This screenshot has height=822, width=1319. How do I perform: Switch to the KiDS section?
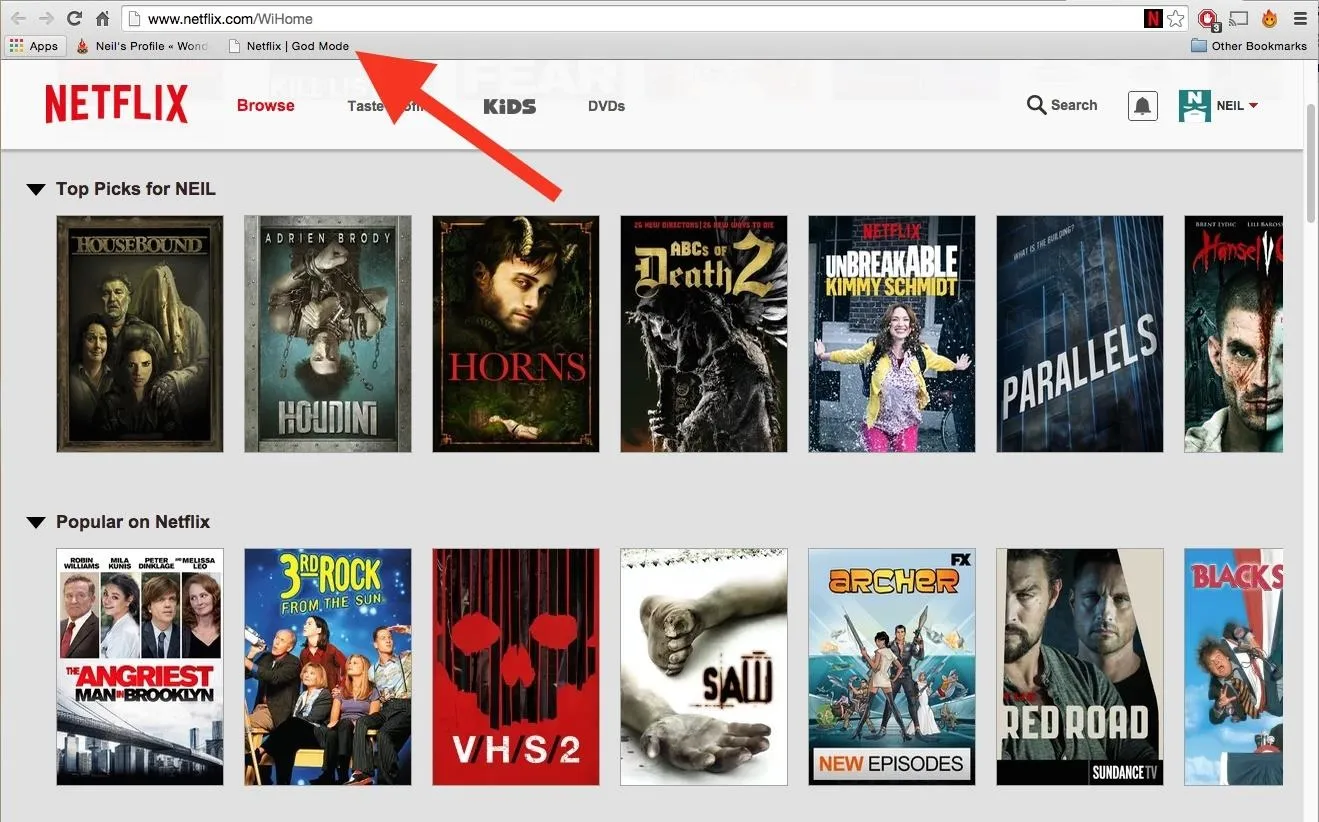(x=509, y=106)
